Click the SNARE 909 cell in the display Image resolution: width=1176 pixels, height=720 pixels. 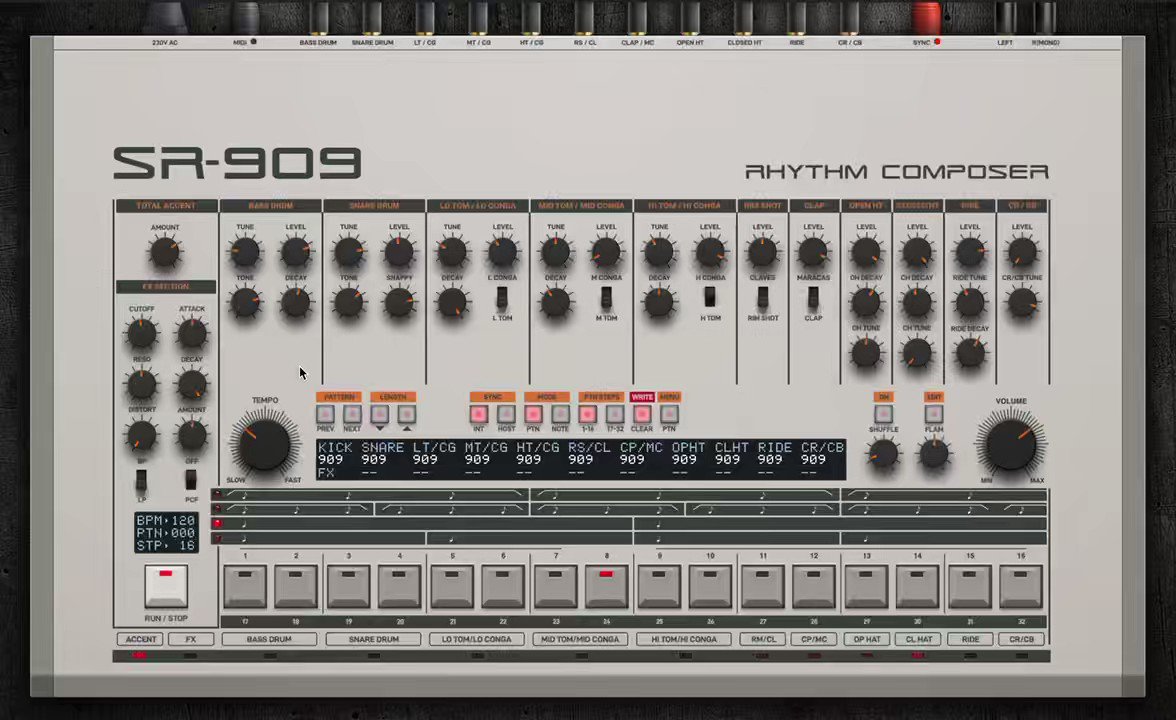(x=374, y=460)
